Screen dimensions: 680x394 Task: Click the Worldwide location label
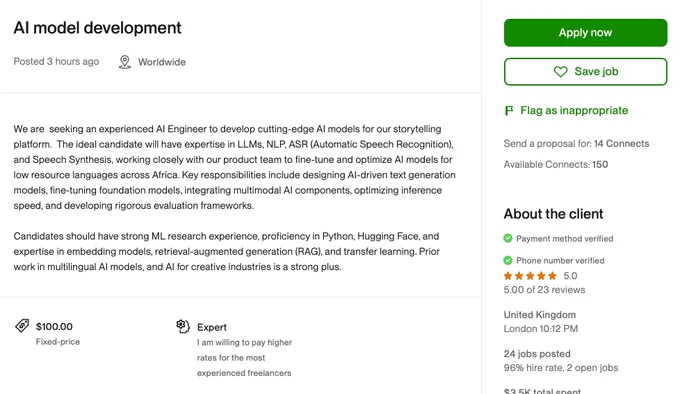point(162,62)
